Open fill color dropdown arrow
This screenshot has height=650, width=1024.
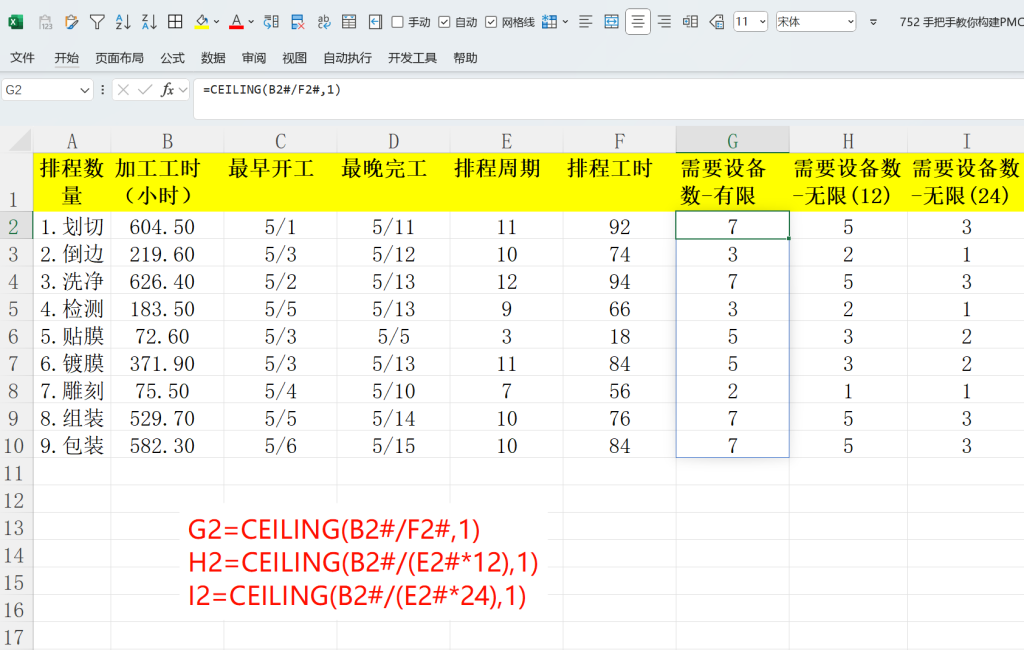pos(216,22)
